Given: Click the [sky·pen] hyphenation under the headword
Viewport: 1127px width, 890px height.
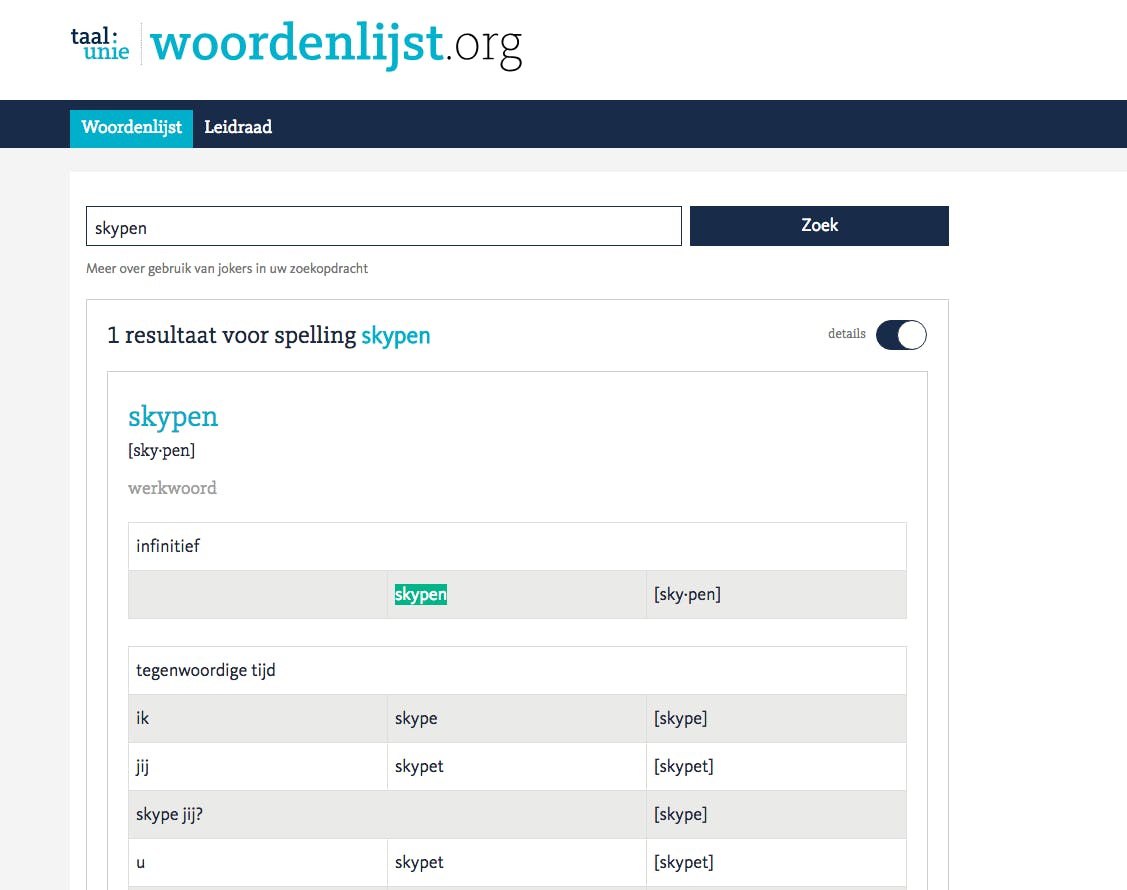Looking at the screenshot, I should pyautogui.click(x=162, y=451).
